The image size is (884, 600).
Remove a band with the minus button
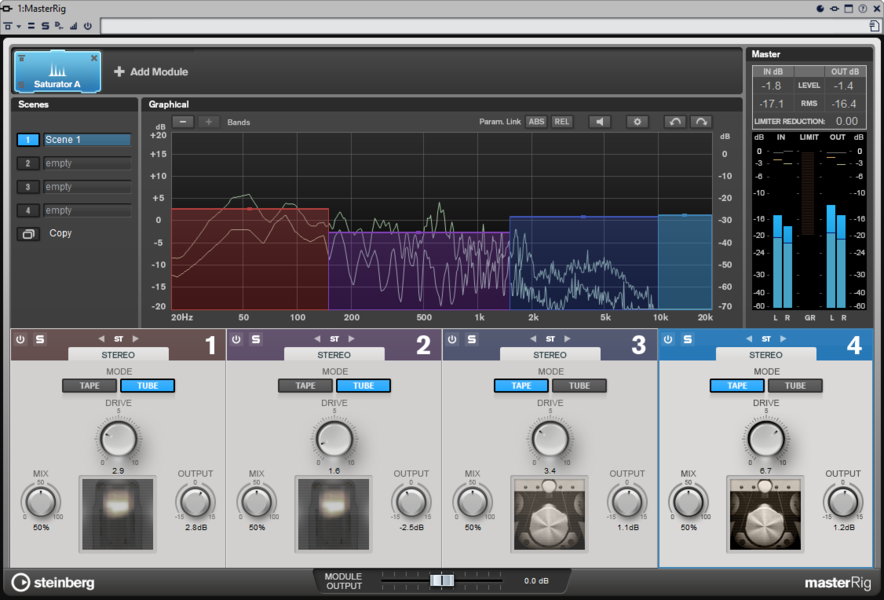pyautogui.click(x=183, y=122)
